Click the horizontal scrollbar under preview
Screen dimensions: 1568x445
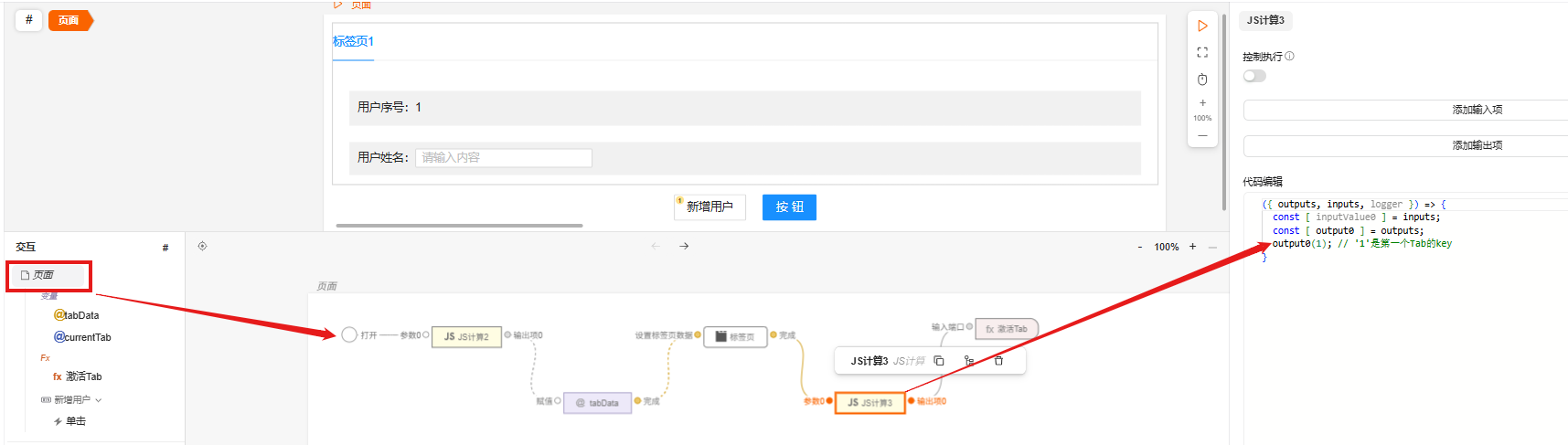coord(459,225)
